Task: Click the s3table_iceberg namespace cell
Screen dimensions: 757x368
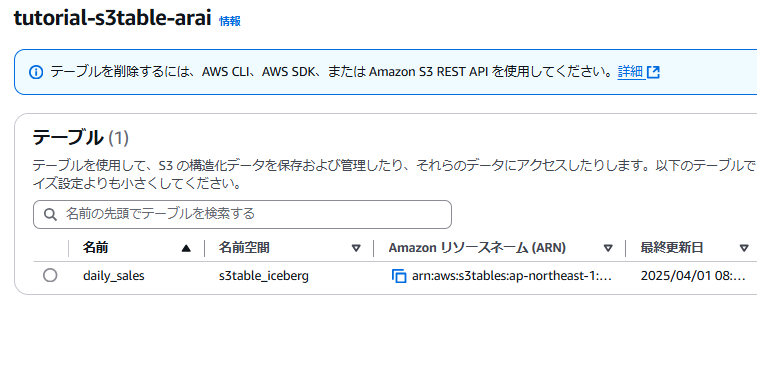Action: tap(264, 276)
